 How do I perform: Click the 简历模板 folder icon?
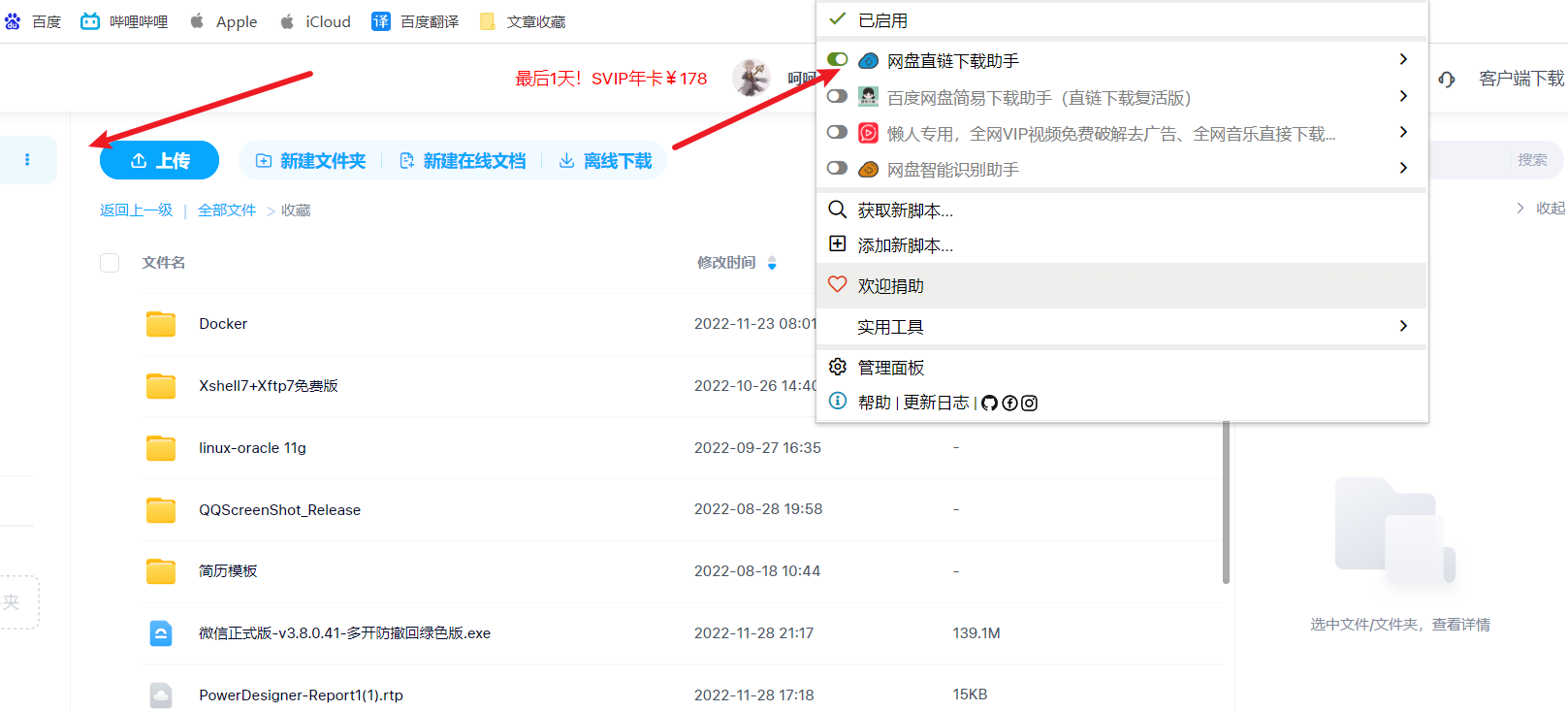click(161, 571)
